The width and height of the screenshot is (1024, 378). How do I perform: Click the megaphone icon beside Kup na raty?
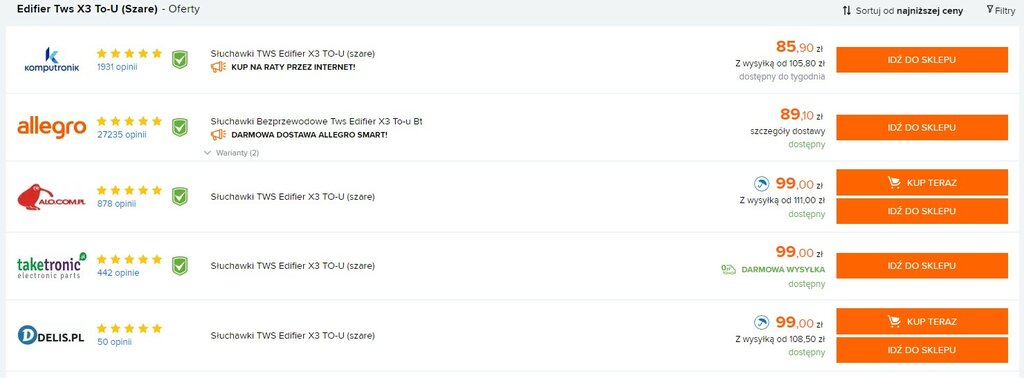tap(218, 67)
